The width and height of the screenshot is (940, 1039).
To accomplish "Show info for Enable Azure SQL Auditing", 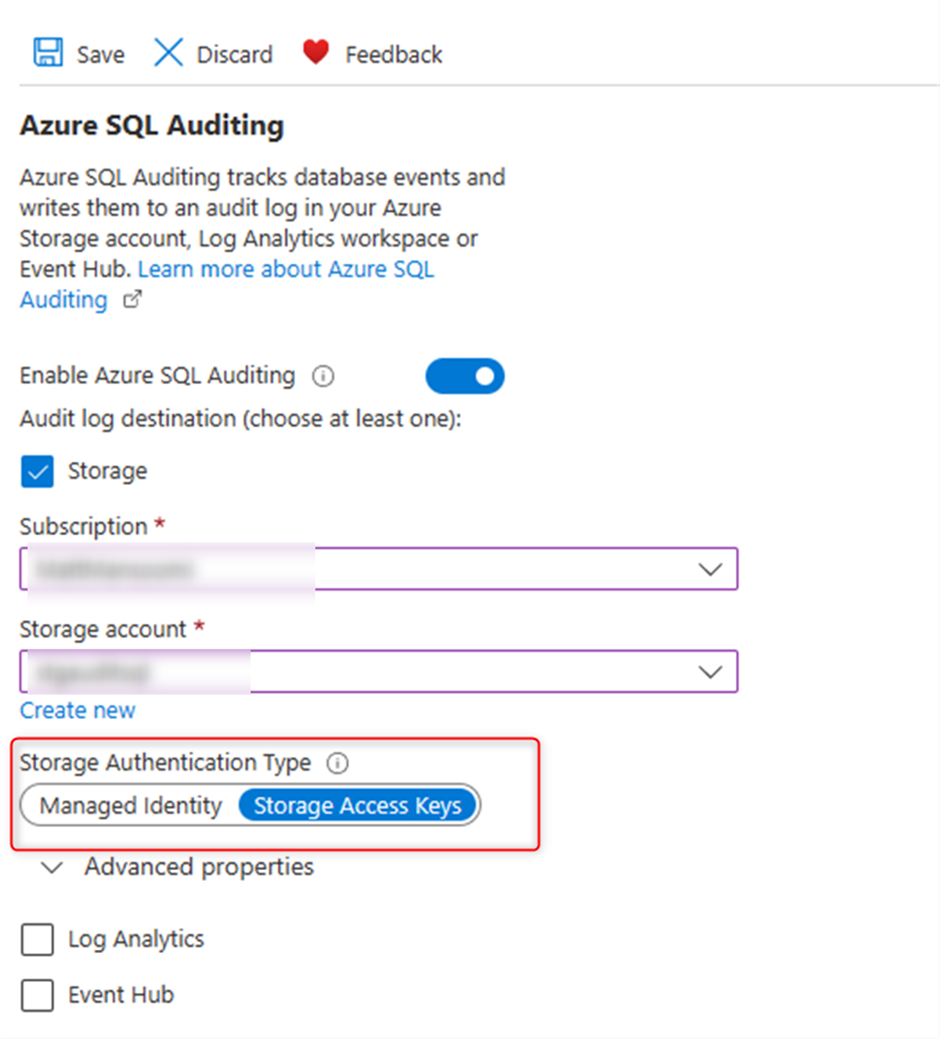I will click(323, 376).
